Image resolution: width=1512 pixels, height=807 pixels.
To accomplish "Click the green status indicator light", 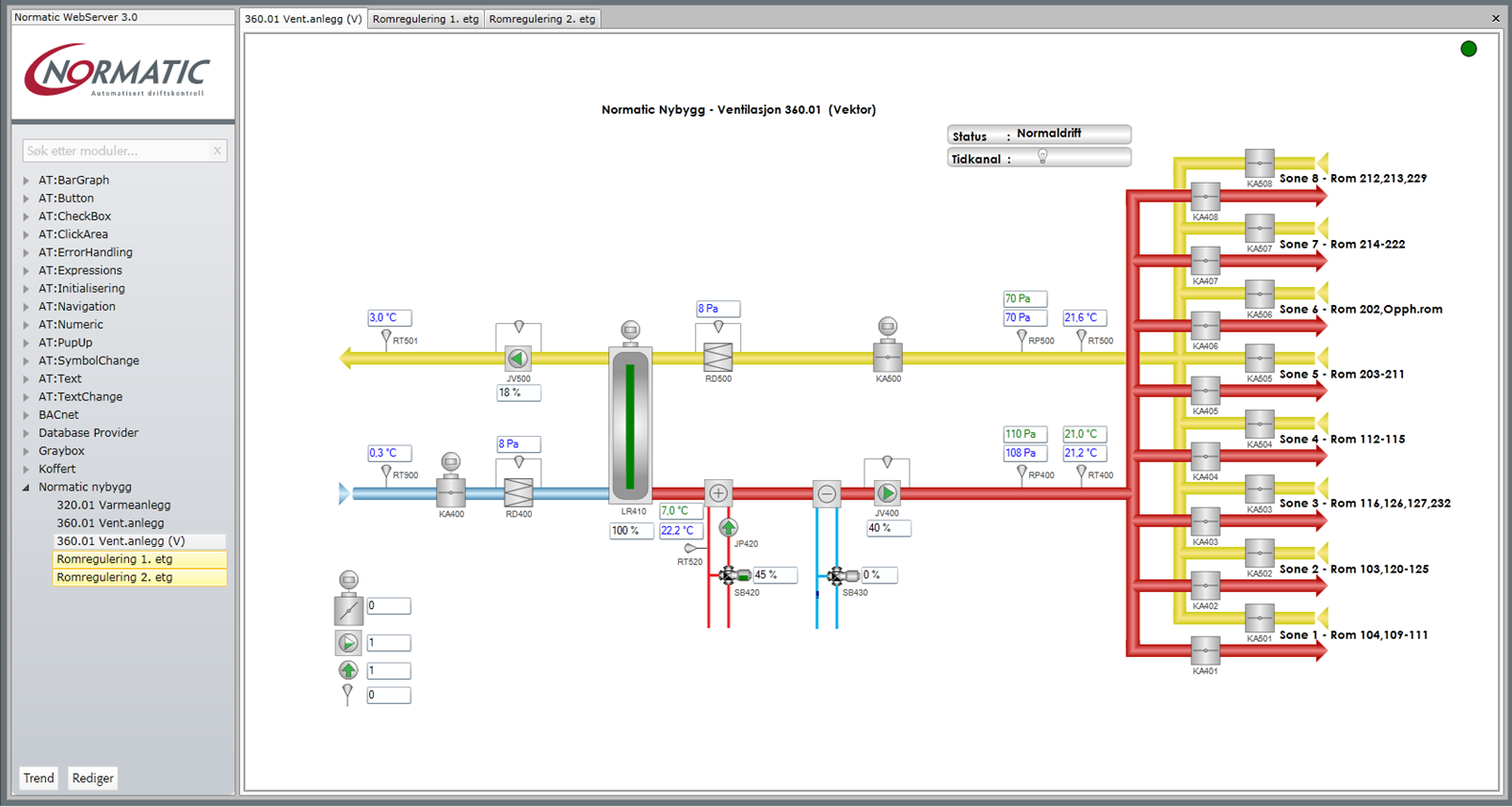I will pos(1469,49).
